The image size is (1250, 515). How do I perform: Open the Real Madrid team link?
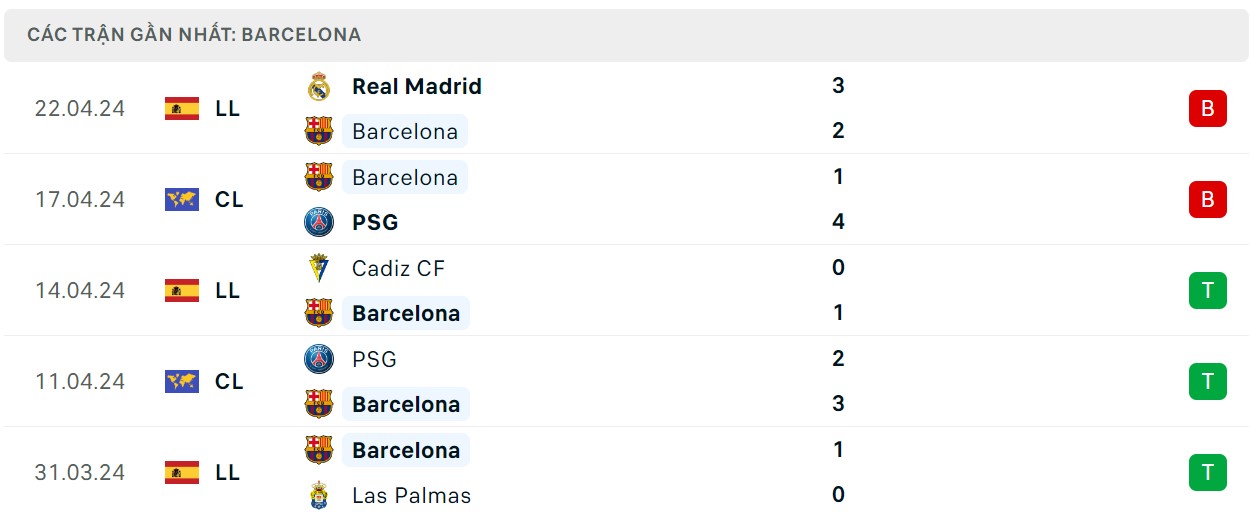[x=416, y=87]
